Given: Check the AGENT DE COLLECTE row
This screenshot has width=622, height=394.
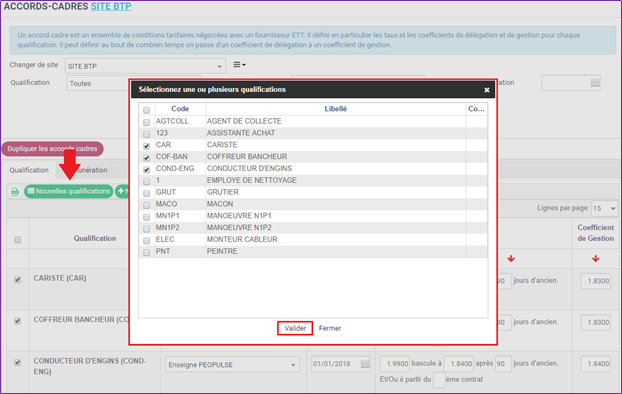Looking at the screenshot, I should 147,122.
